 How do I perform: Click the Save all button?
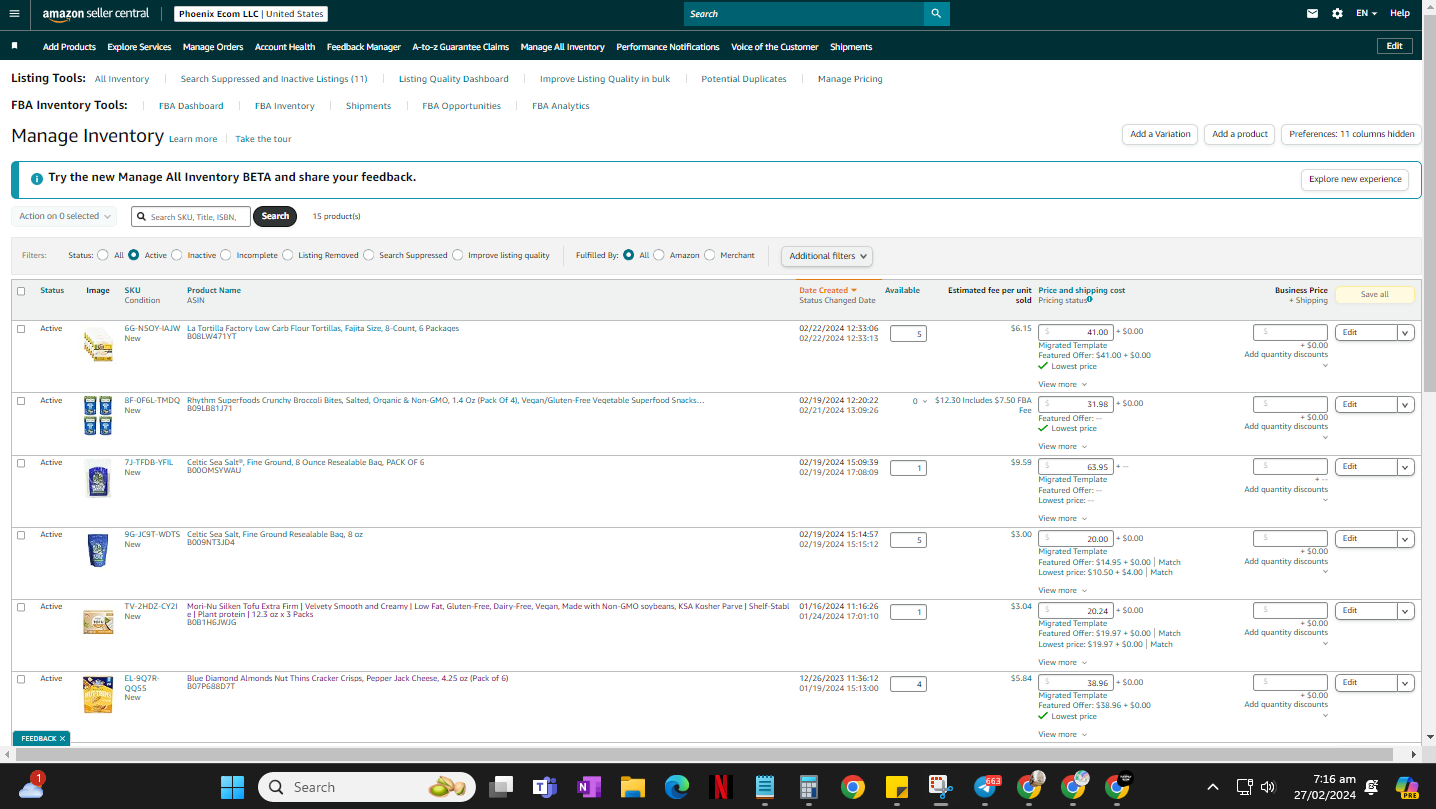pos(1375,295)
